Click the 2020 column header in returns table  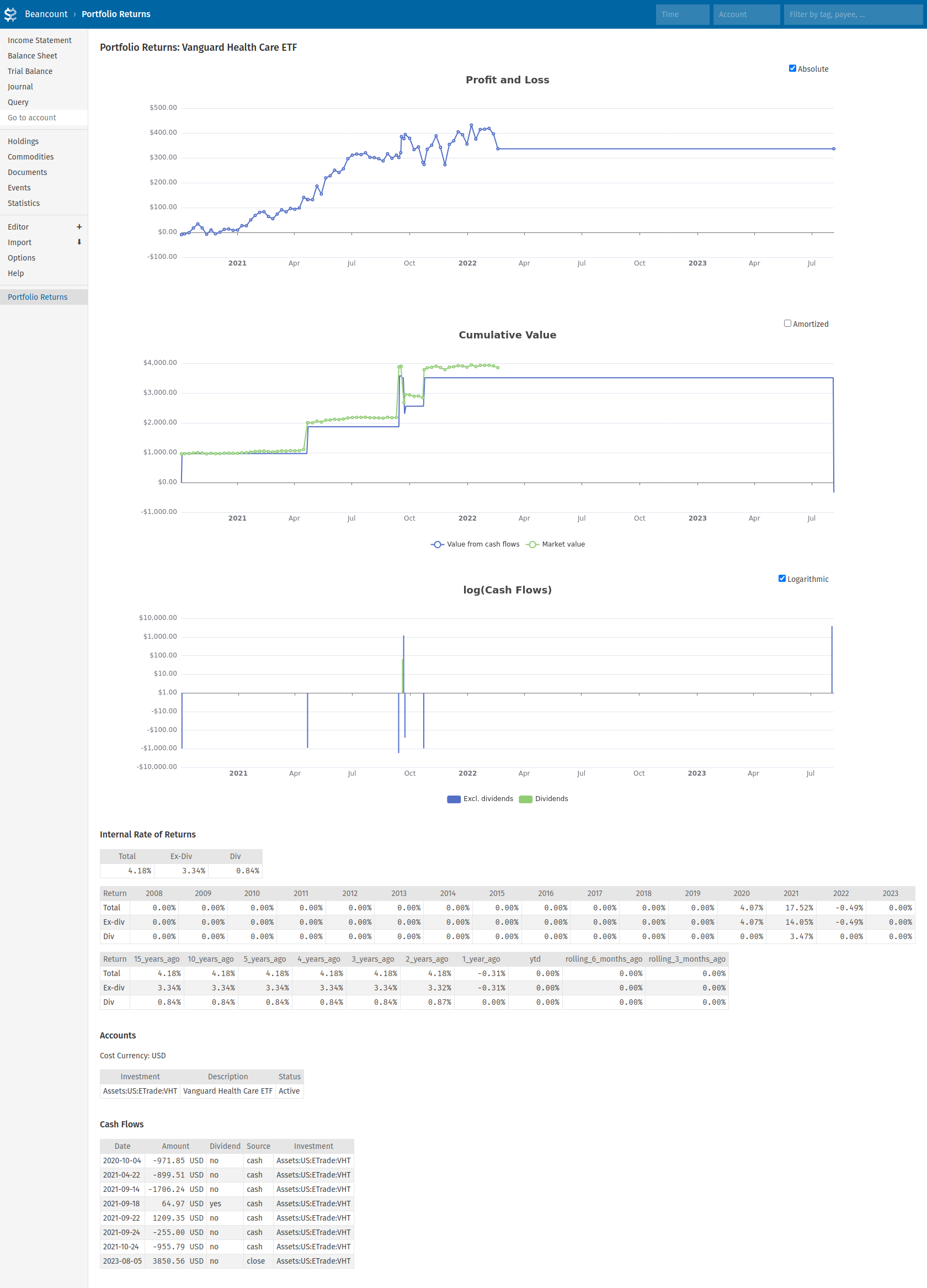pyautogui.click(x=742, y=893)
